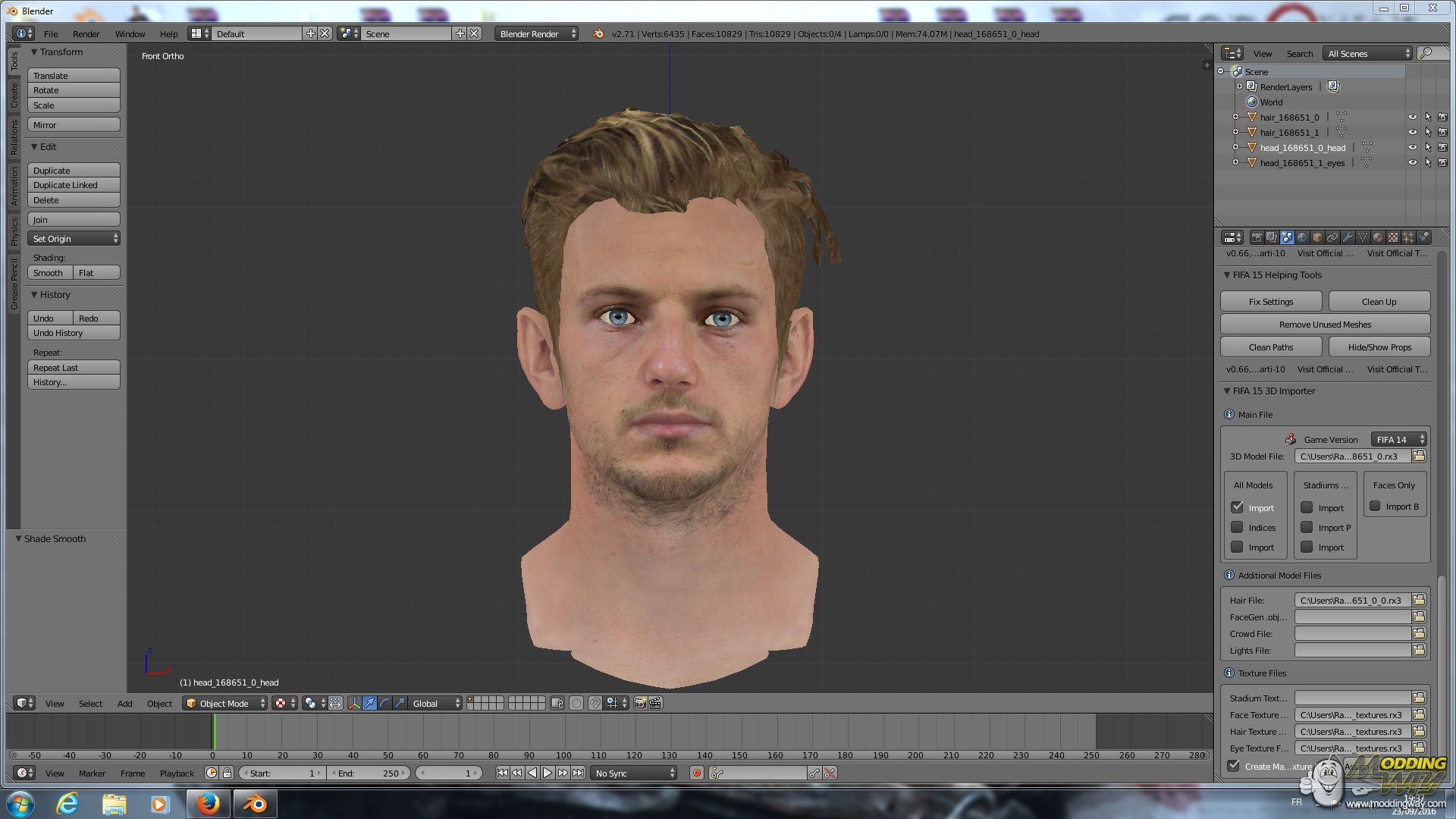Click the Remove Unused Meshes button
Image resolution: width=1456 pixels, height=819 pixels.
[1325, 325]
